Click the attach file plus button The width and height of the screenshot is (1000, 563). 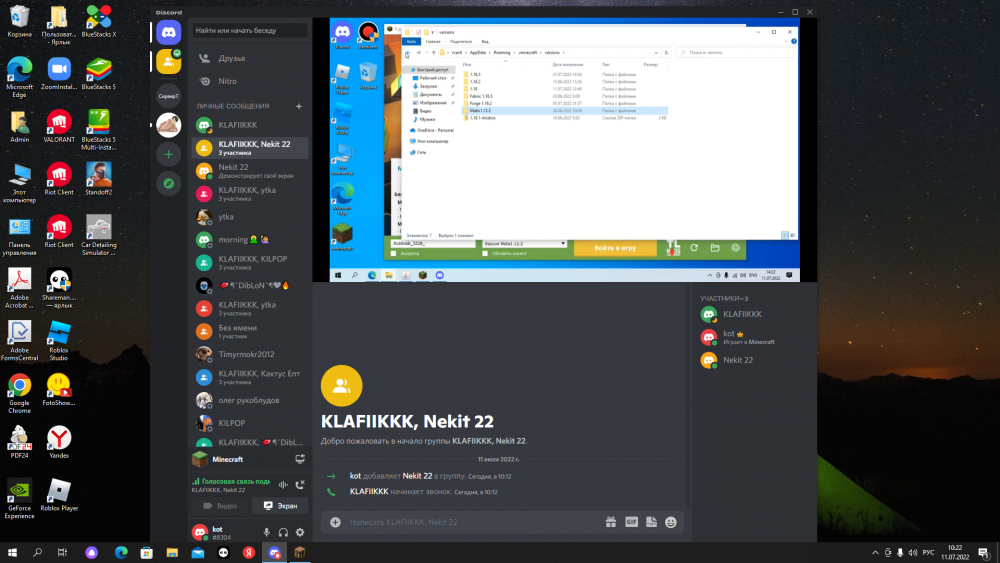pyautogui.click(x=335, y=522)
